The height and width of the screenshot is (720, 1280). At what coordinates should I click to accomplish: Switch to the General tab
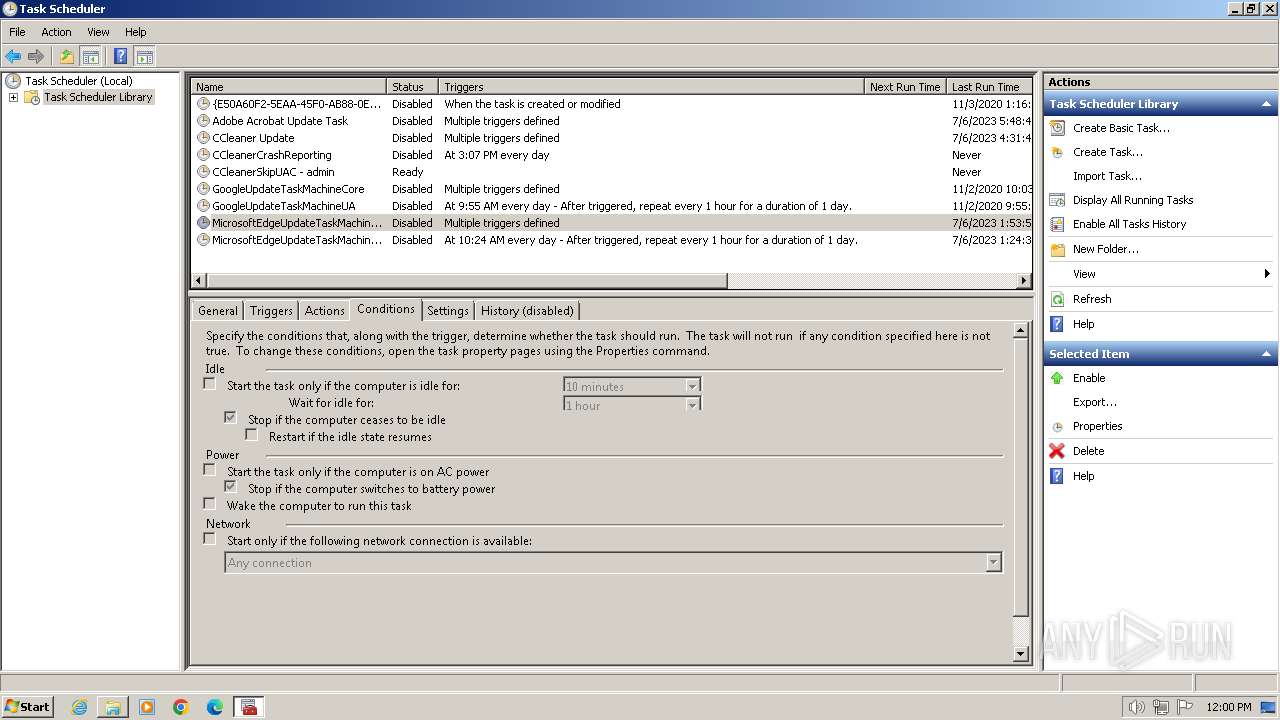(218, 311)
